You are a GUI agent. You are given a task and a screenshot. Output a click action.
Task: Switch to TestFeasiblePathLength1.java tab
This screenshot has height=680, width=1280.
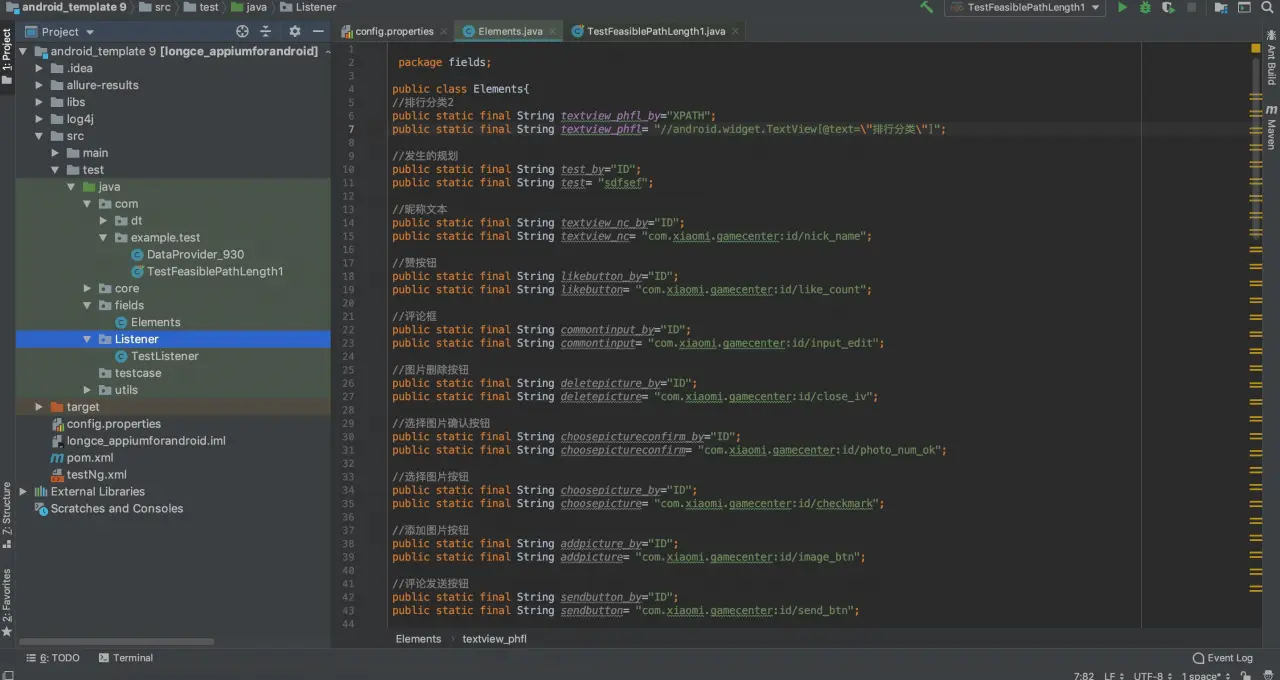(656, 31)
